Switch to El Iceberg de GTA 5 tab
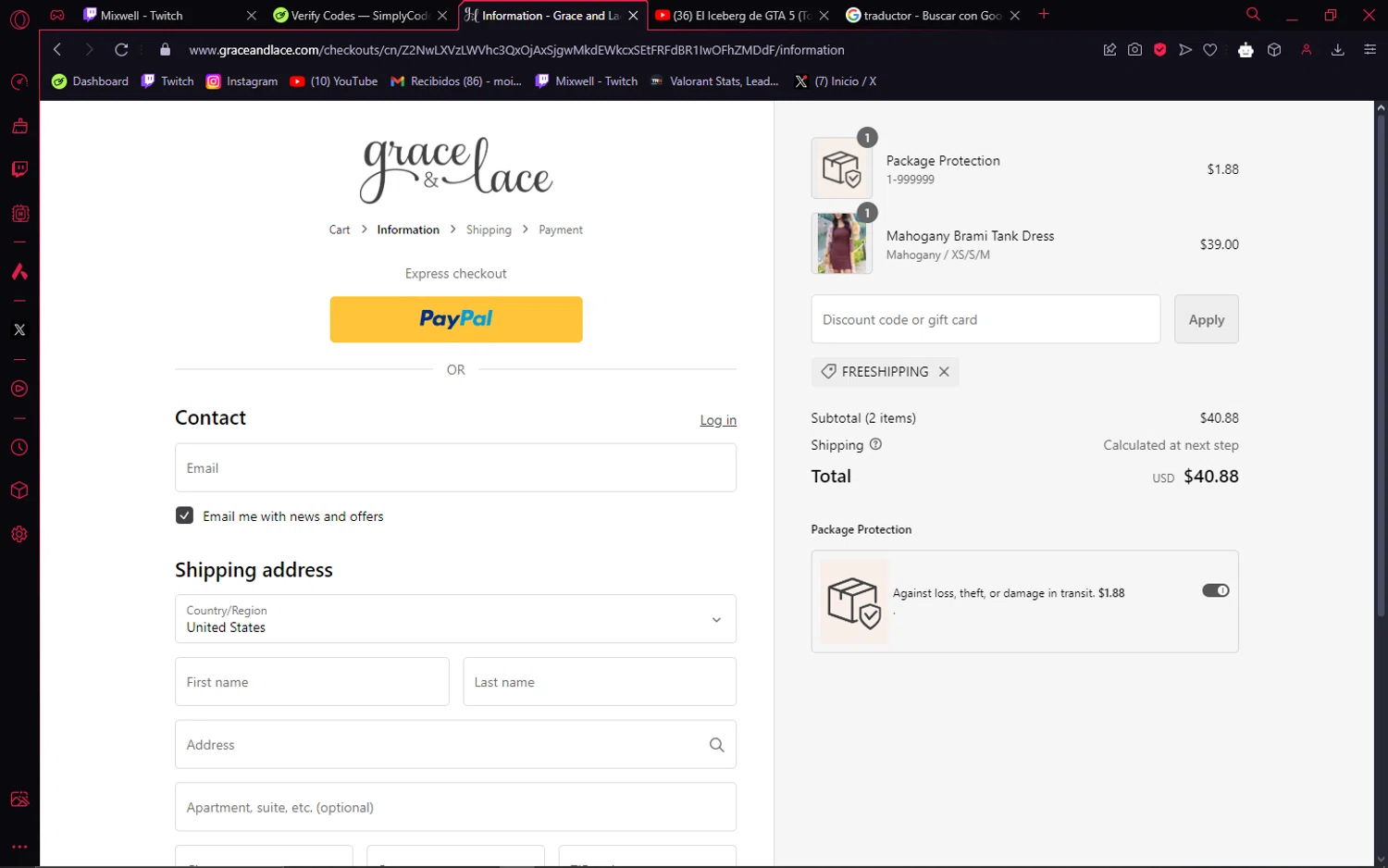The image size is (1388, 868). [741, 16]
